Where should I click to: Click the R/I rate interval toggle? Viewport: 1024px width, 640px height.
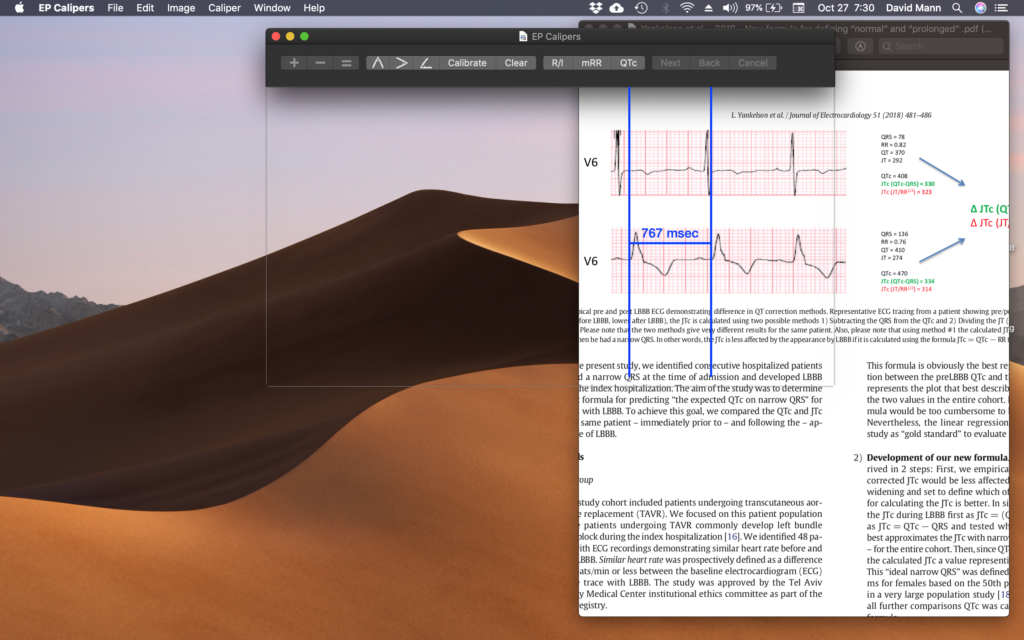tap(557, 63)
